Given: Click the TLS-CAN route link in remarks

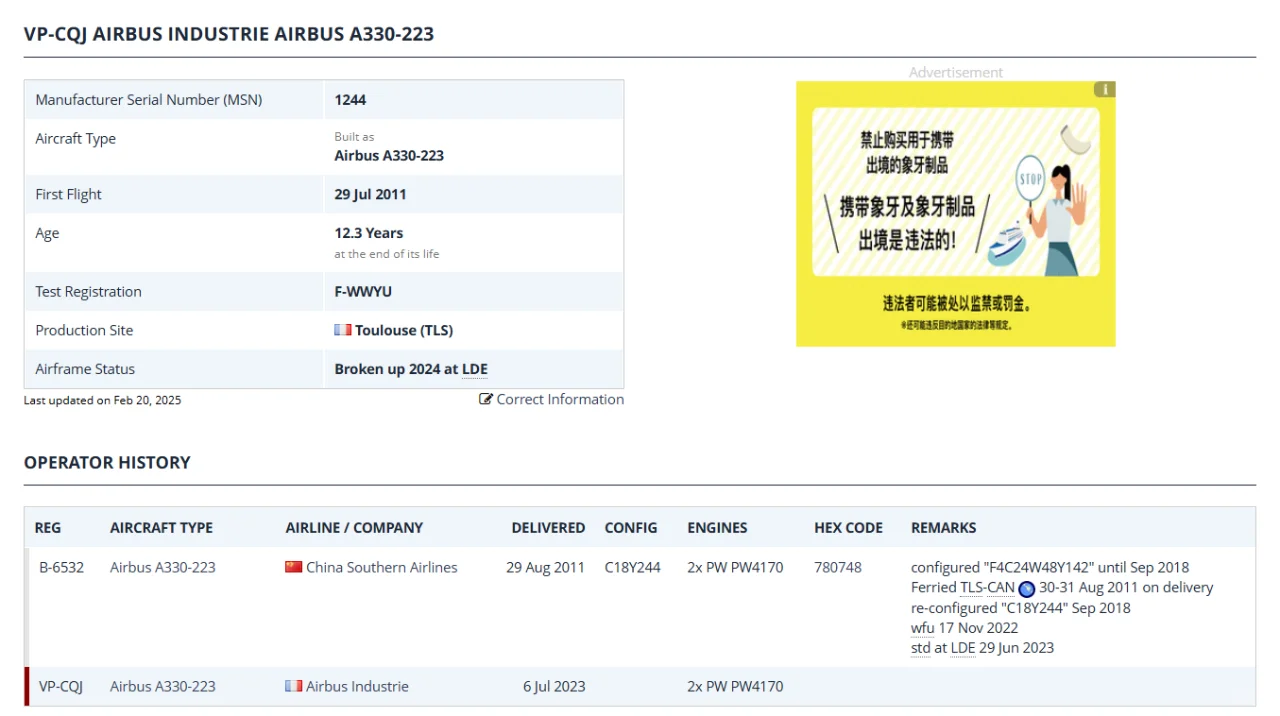Looking at the screenshot, I should pyautogui.click(x=988, y=587).
